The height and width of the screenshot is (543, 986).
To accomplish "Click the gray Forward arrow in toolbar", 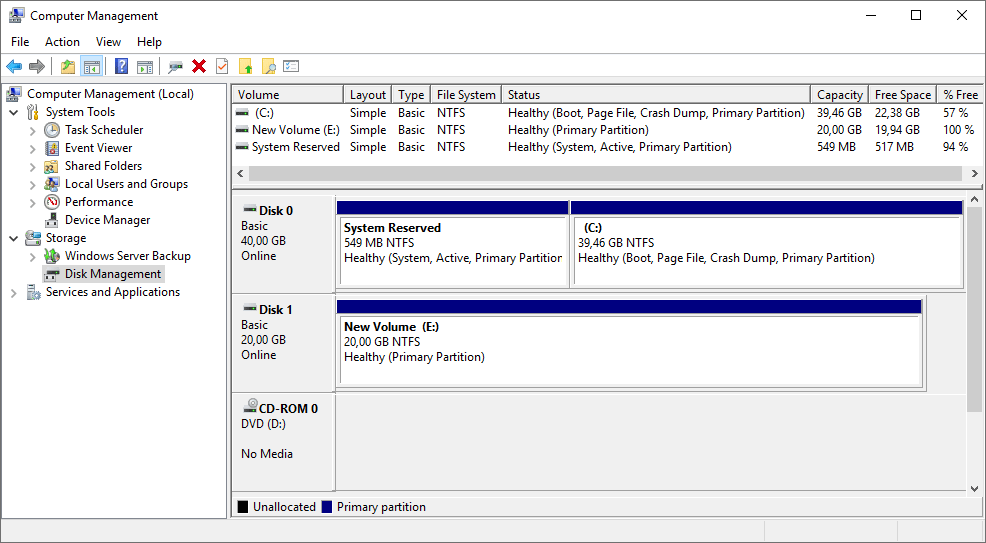I will tap(37, 66).
